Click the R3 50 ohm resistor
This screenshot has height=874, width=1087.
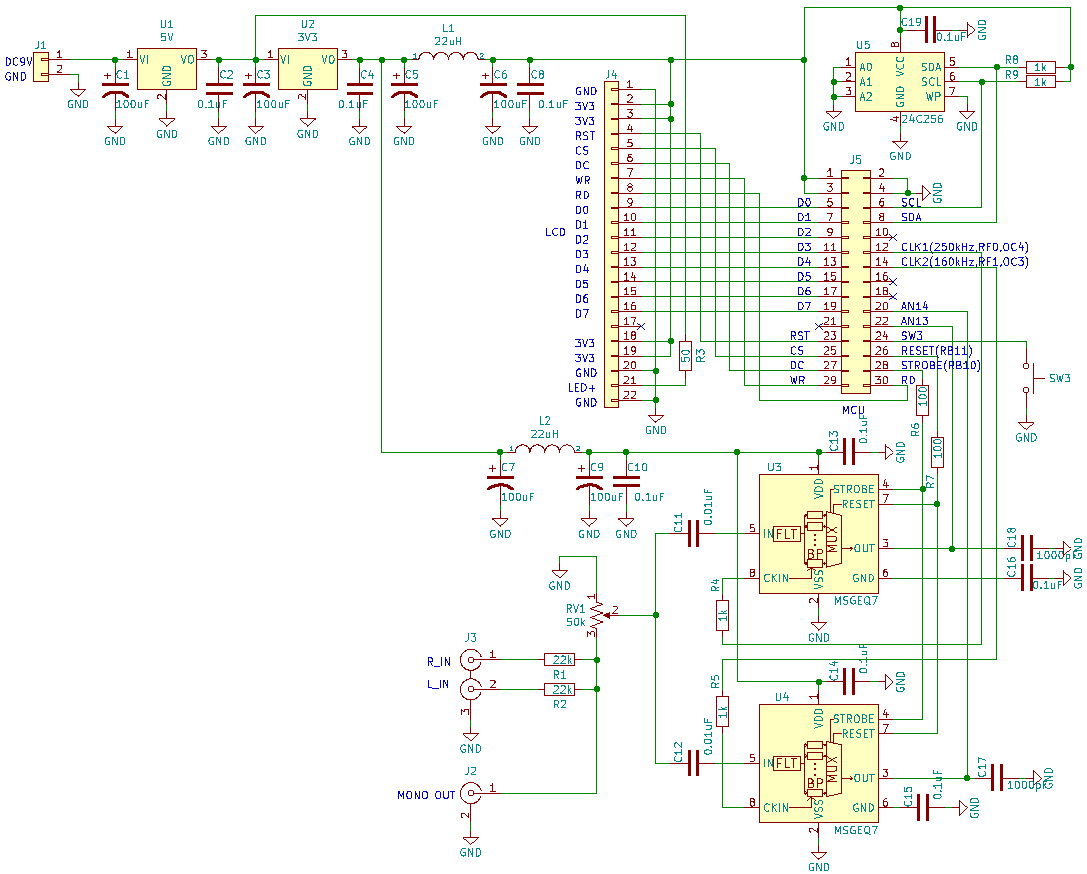(x=685, y=356)
